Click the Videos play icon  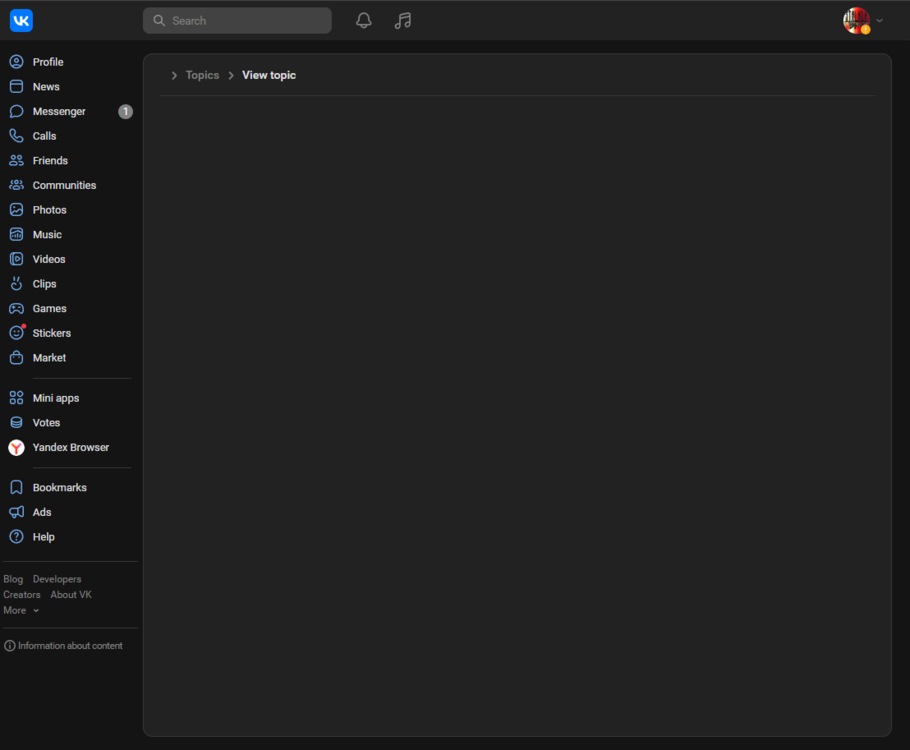[x=17, y=259]
